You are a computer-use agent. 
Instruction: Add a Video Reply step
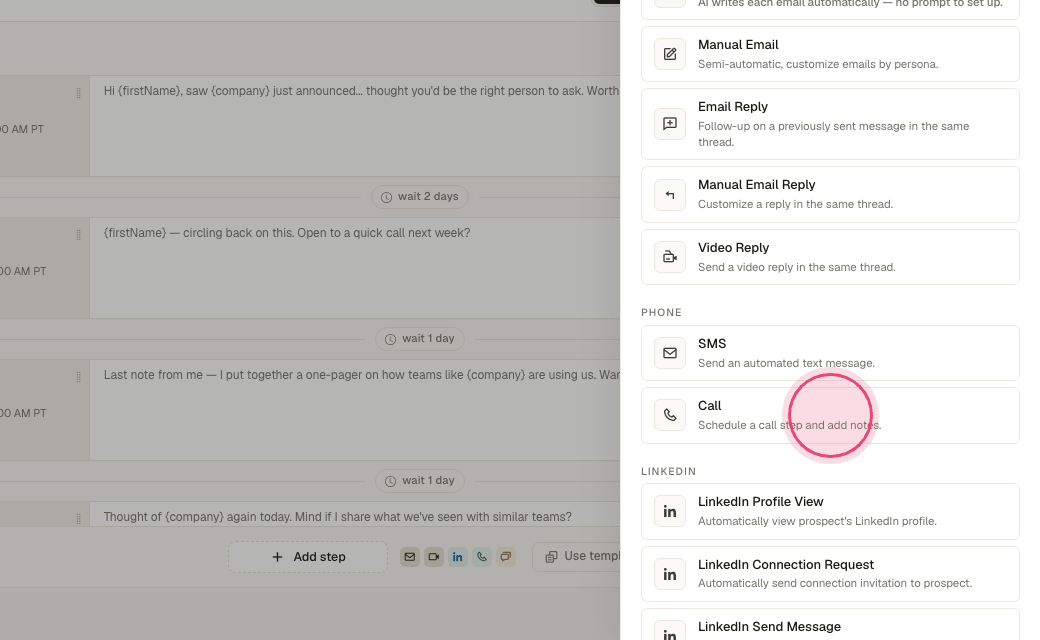[x=830, y=257]
